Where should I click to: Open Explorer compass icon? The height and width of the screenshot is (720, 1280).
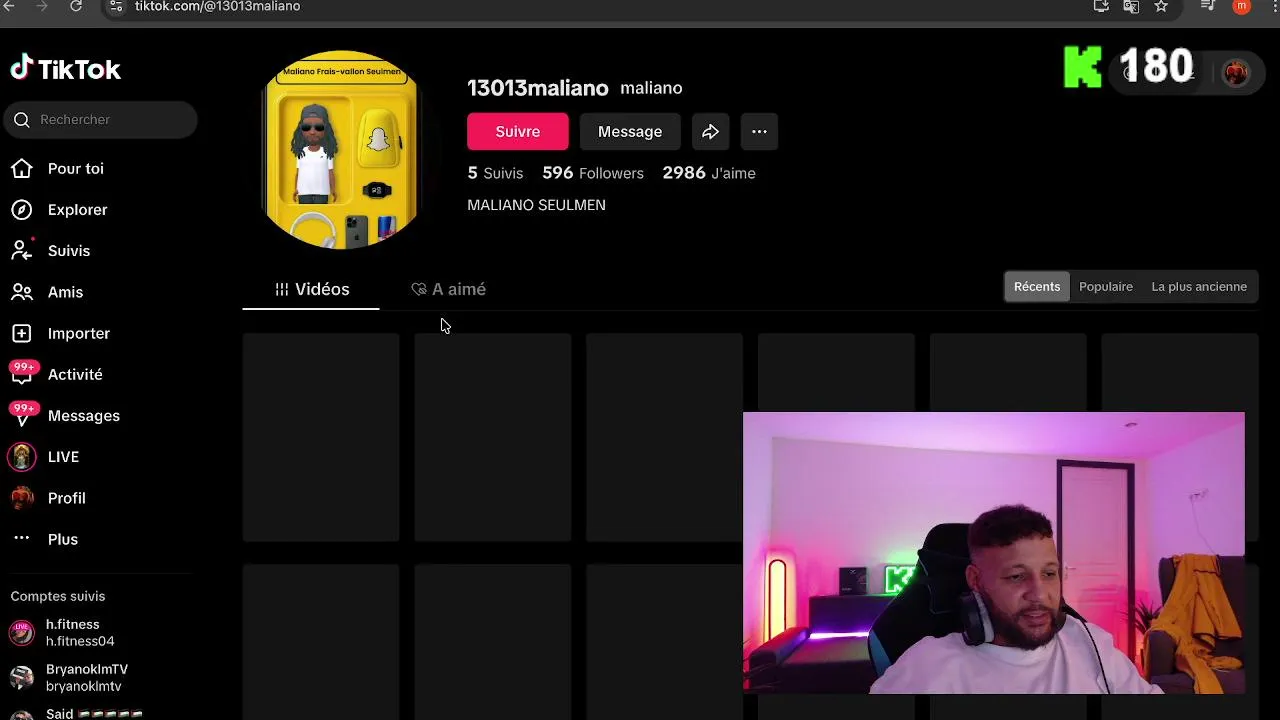[22, 210]
